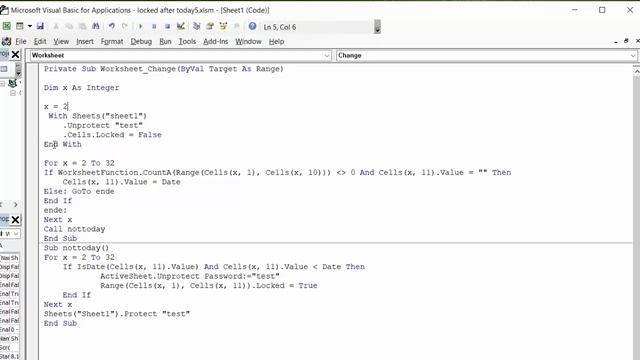This screenshot has width=640, height=360.
Task: Save the workbook with the Save icon
Action: click(40, 27)
